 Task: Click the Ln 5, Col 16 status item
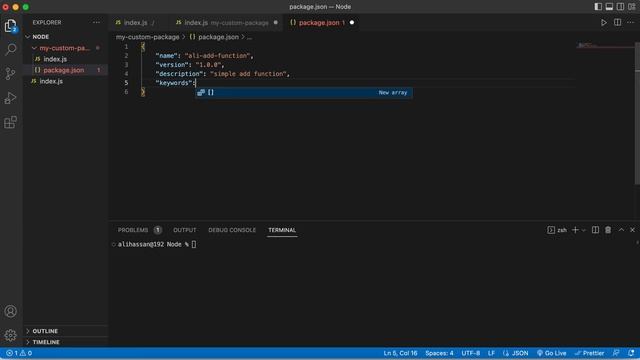[x=400, y=353]
